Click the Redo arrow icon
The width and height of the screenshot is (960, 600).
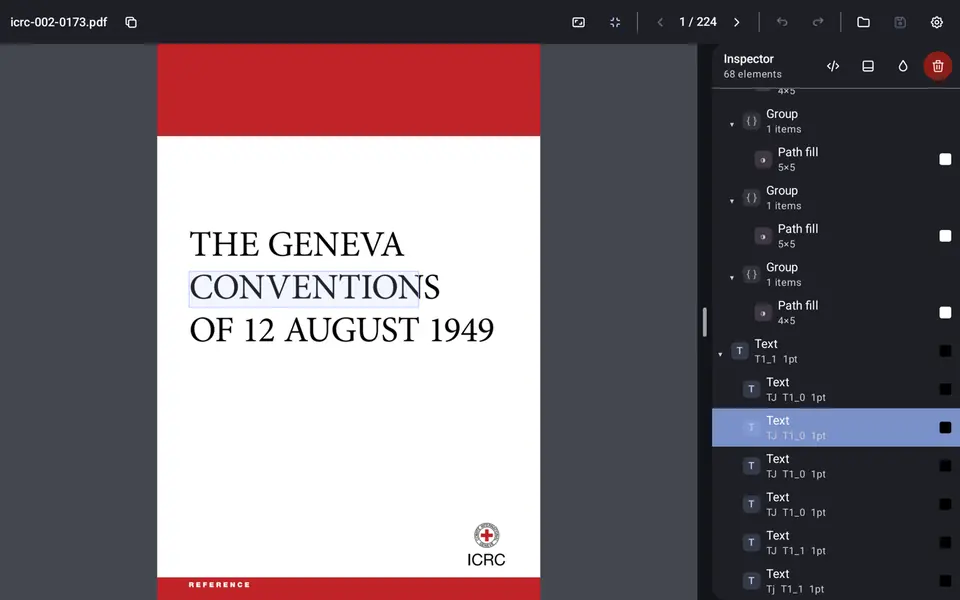coord(818,22)
